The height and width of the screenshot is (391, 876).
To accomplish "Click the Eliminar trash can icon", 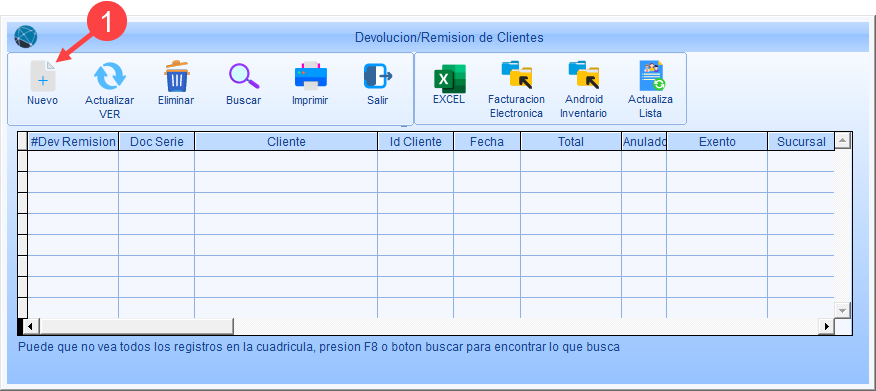I will (177, 76).
